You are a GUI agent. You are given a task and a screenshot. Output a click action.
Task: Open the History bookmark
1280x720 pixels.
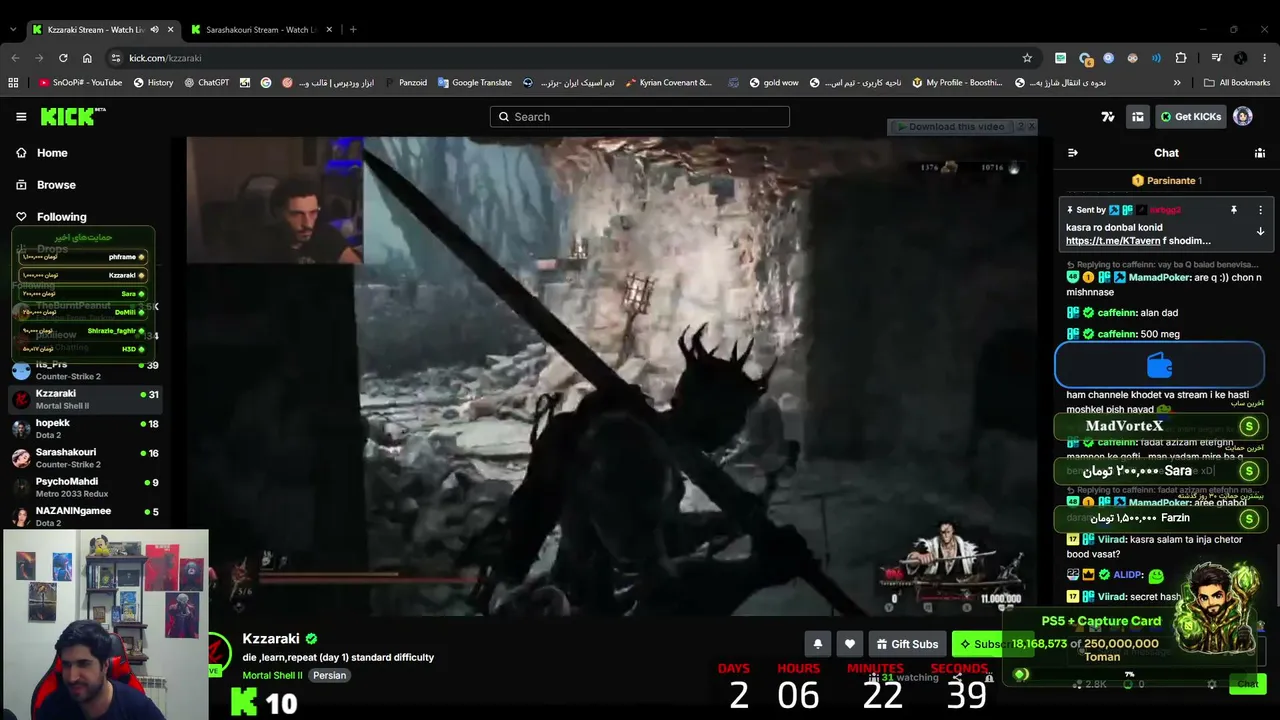pos(153,83)
